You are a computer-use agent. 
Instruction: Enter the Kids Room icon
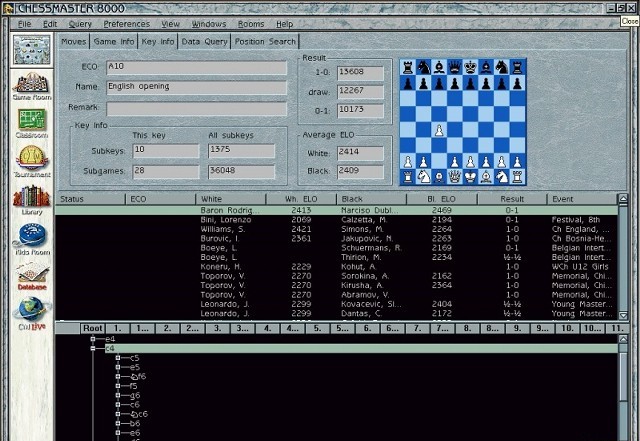pyautogui.click(x=33, y=240)
